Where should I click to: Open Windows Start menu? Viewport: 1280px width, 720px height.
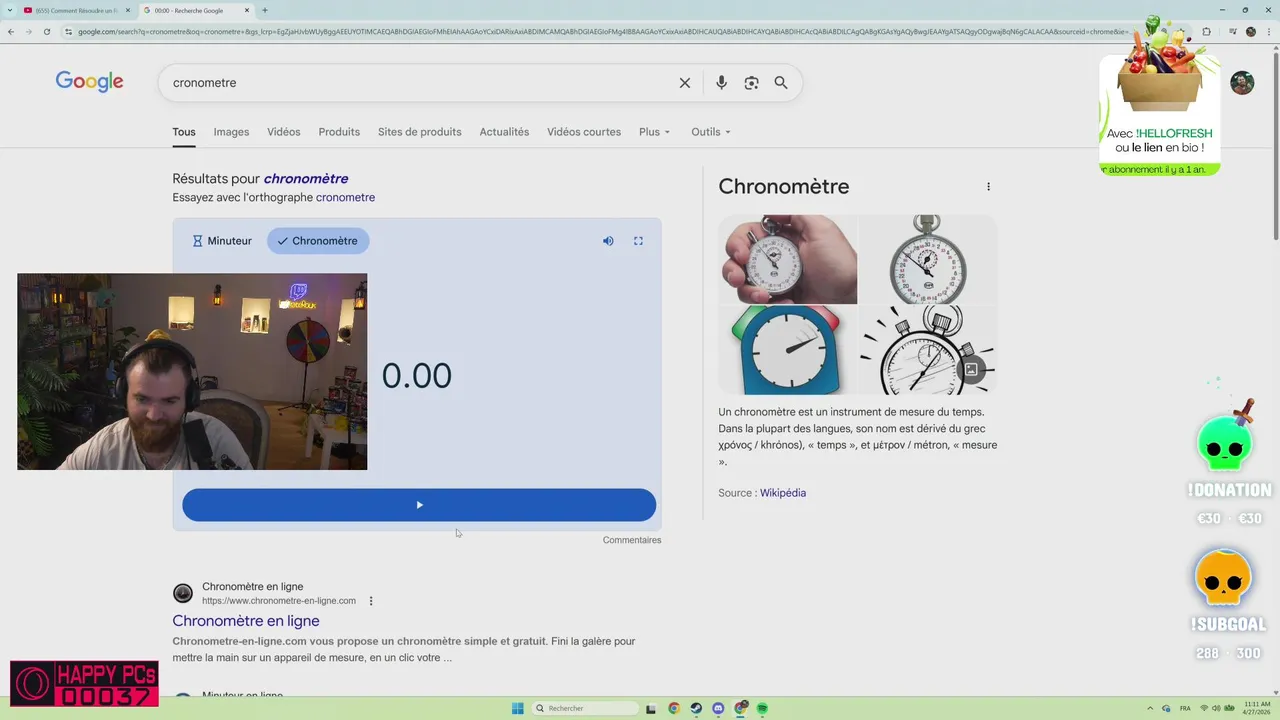point(518,708)
